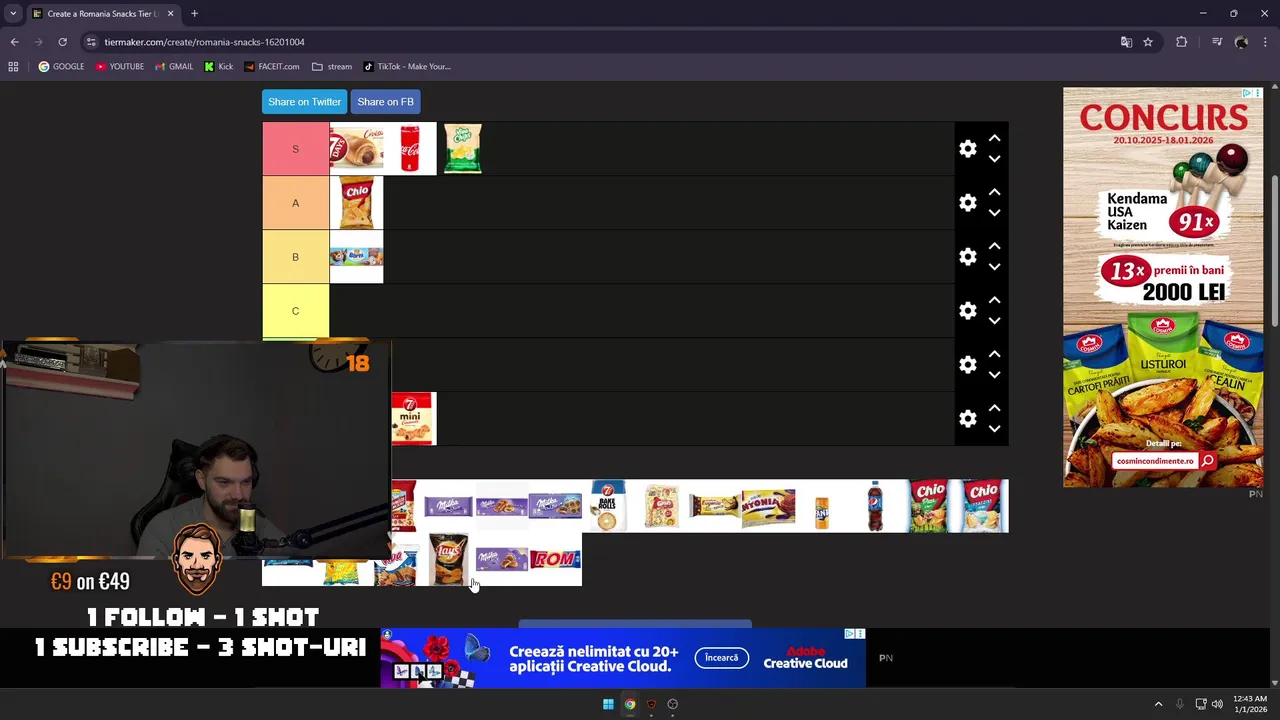Screen dimensions: 1280x720
Task: Open the GMAIL bookmark
Action: (174, 66)
